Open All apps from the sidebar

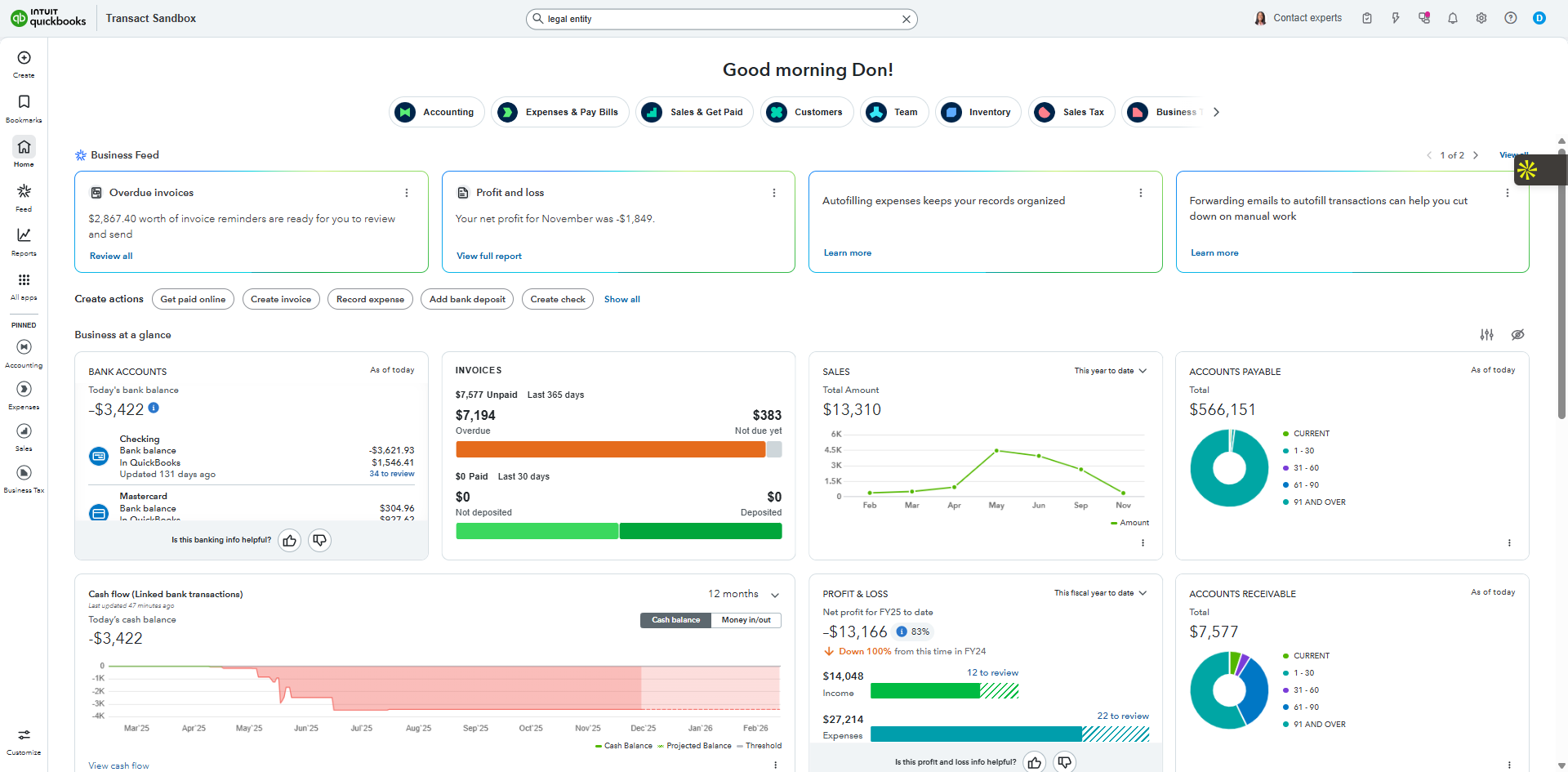[x=24, y=282]
